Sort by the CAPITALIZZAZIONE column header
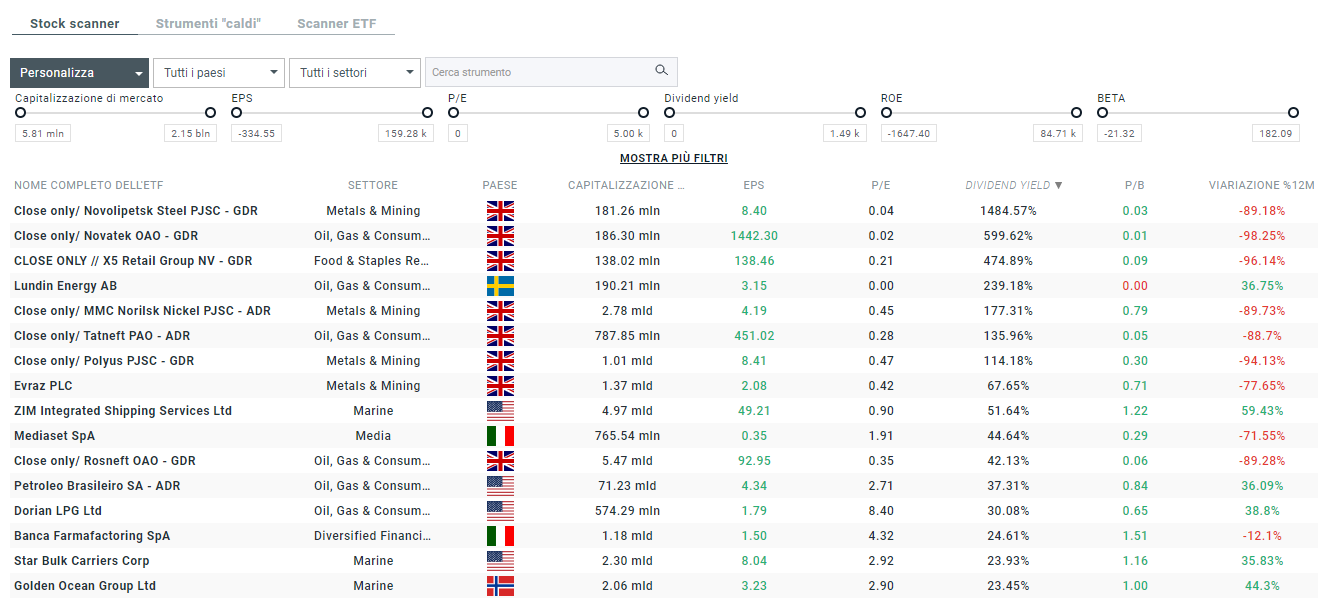 [627, 185]
